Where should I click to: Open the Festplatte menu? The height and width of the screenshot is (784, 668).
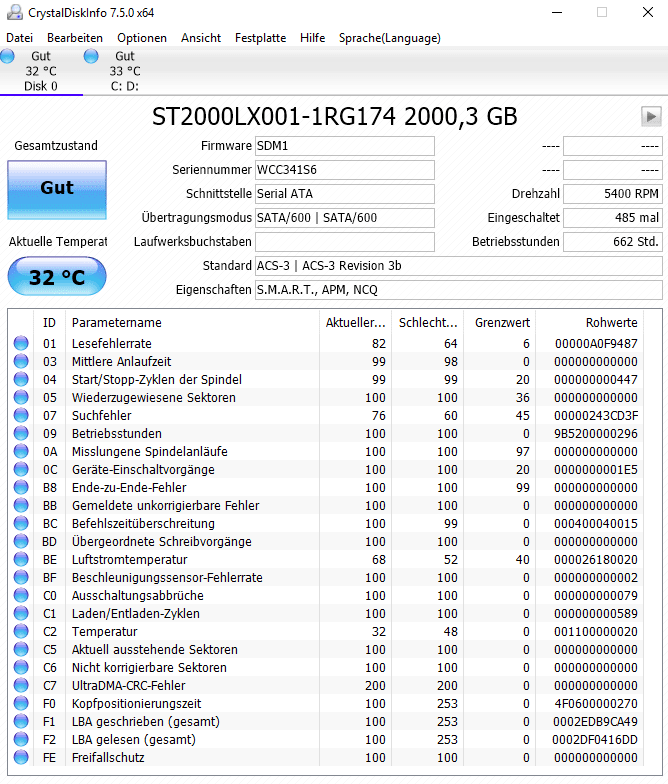260,38
